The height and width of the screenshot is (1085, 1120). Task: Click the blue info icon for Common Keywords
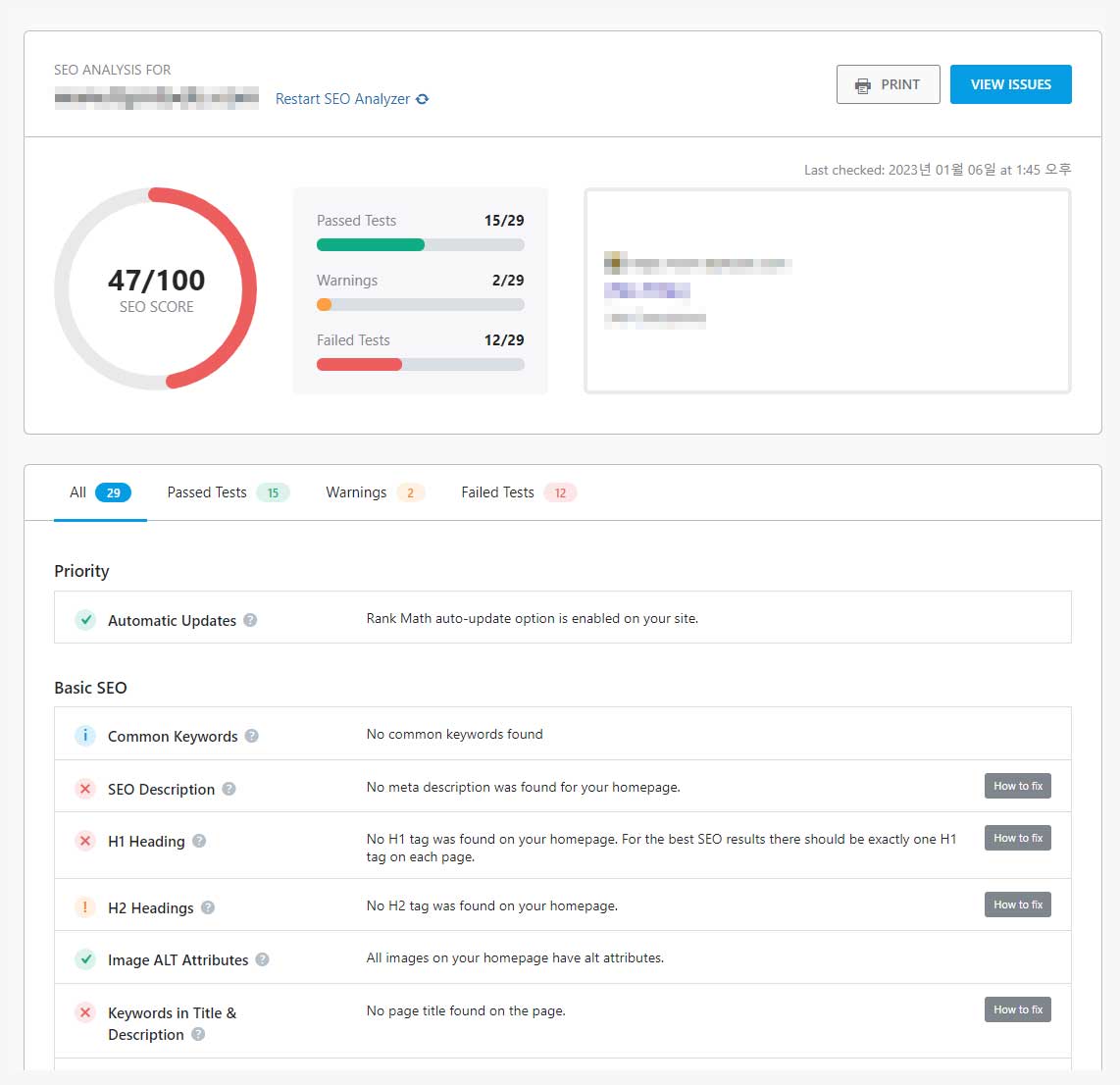coord(85,736)
